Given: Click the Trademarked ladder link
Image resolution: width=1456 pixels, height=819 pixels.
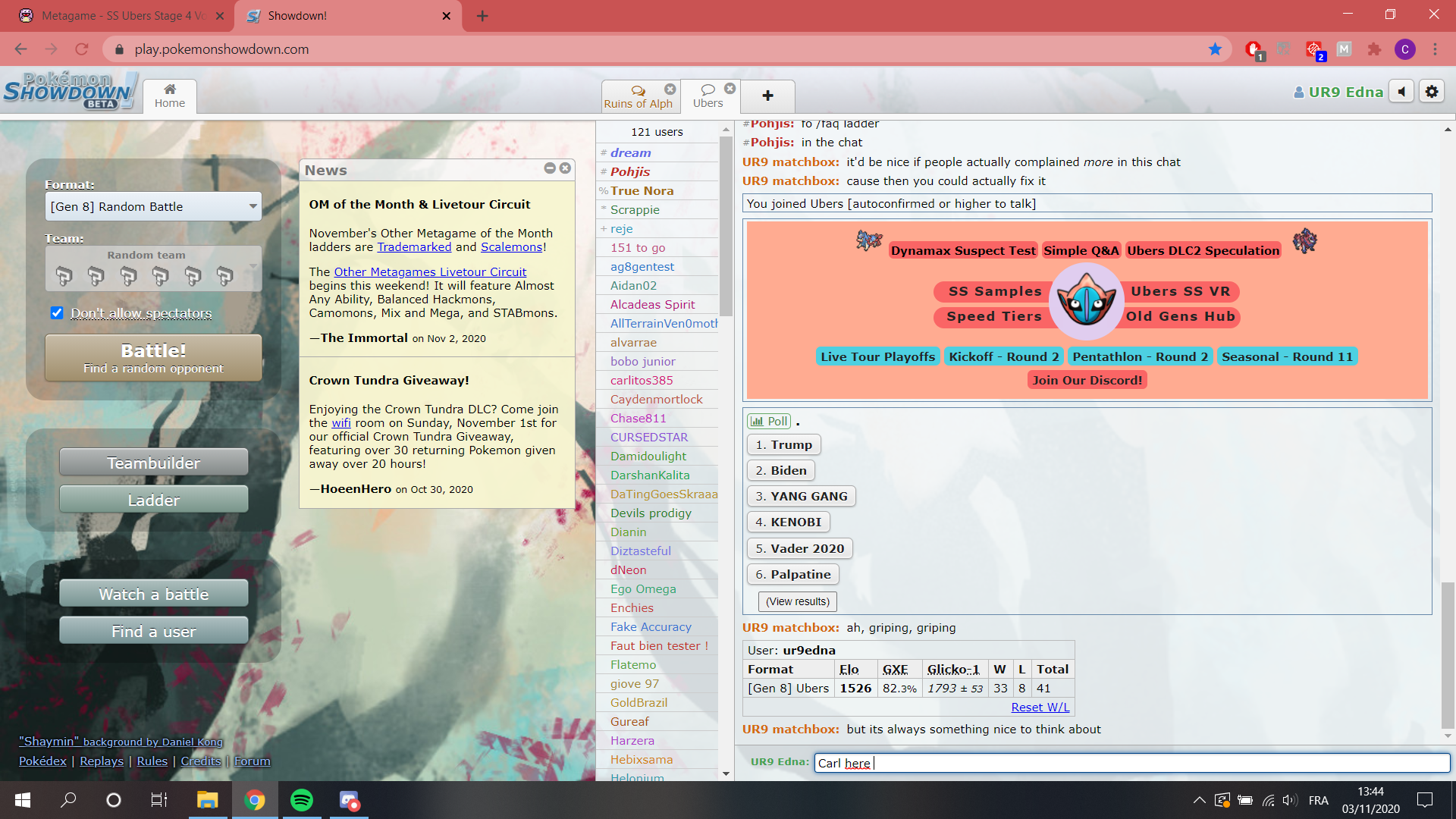Looking at the screenshot, I should [x=414, y=247].
